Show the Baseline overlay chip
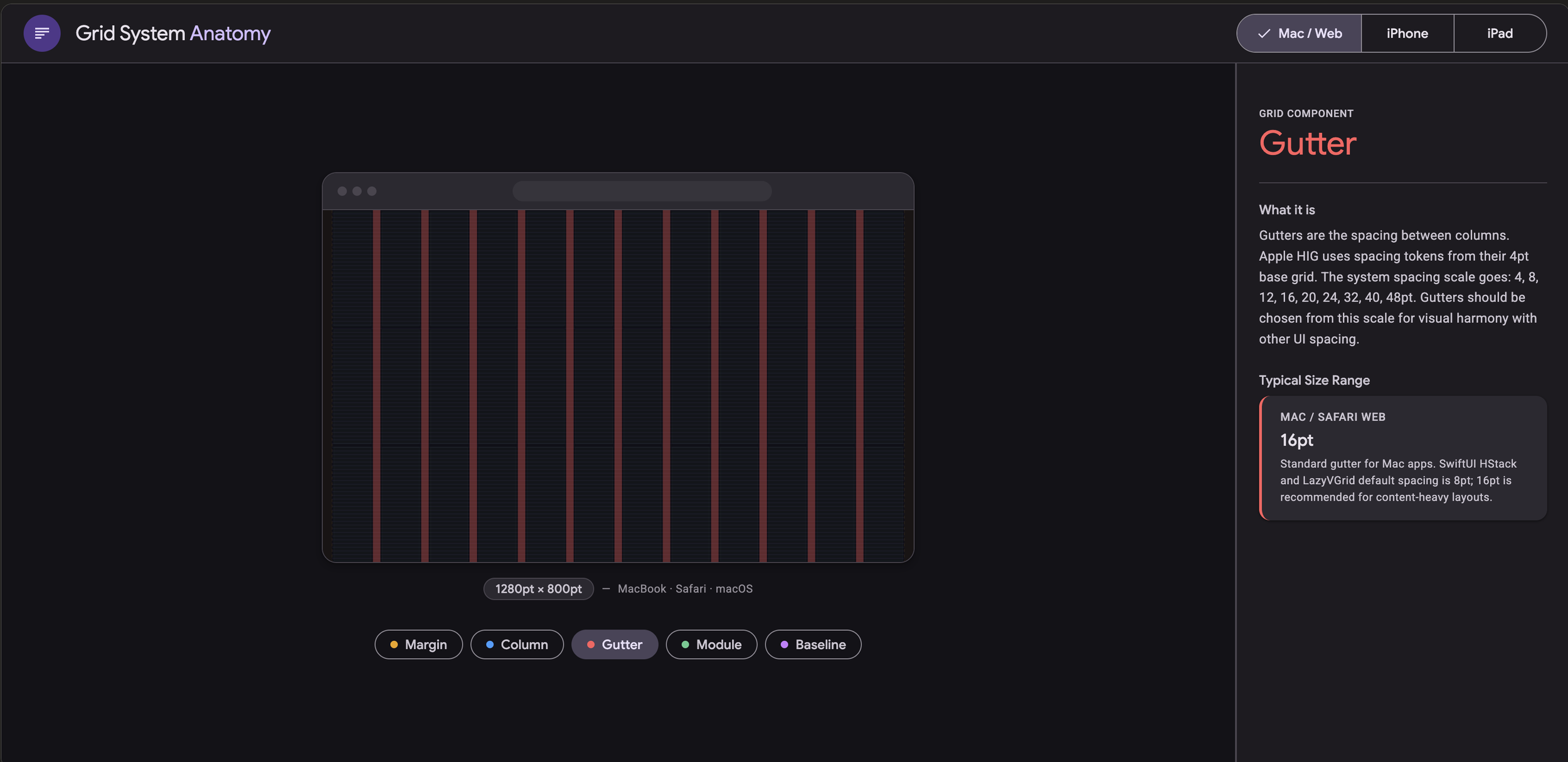 813,644
